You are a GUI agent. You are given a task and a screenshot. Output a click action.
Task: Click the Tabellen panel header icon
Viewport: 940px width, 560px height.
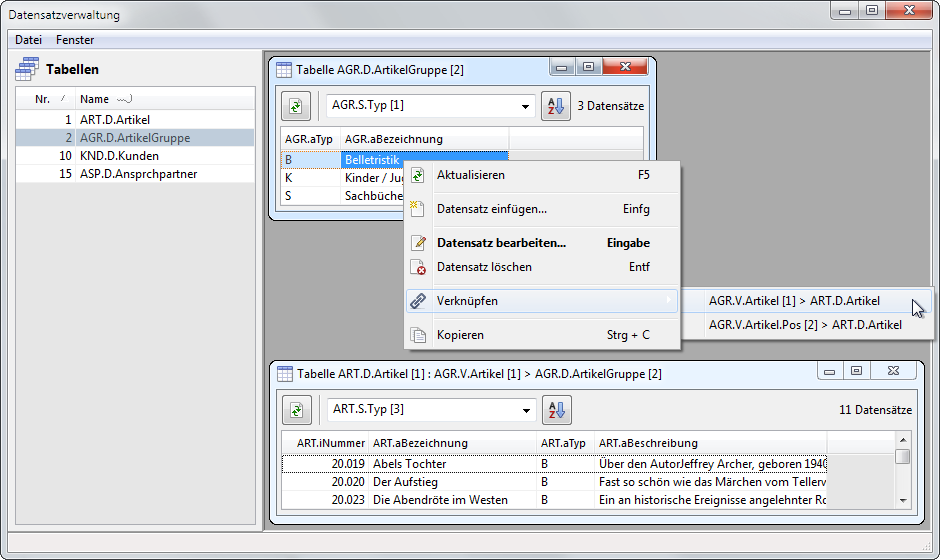pos(27,69)
